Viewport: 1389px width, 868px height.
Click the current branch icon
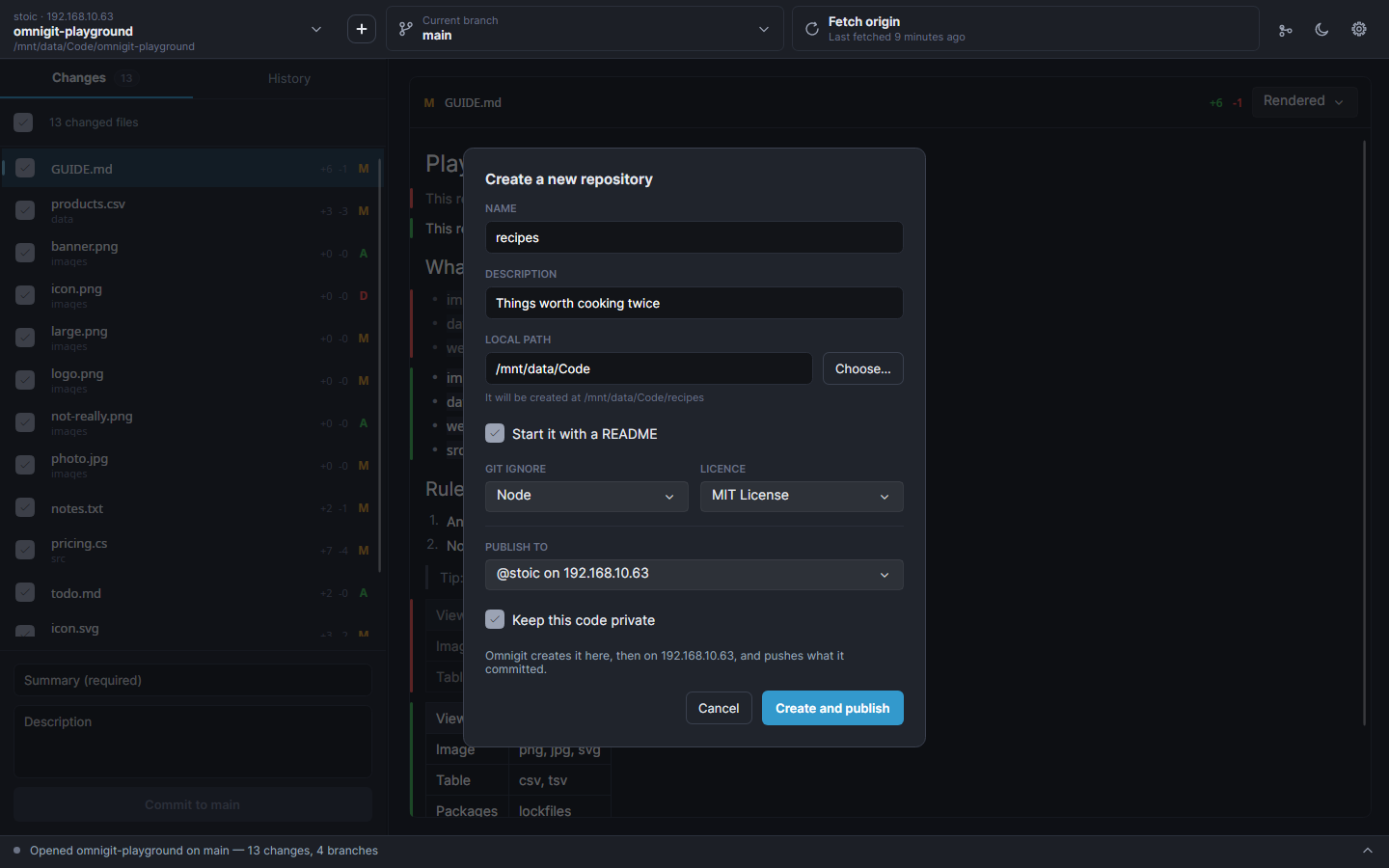pyautogui.click(x=406, y=29)
